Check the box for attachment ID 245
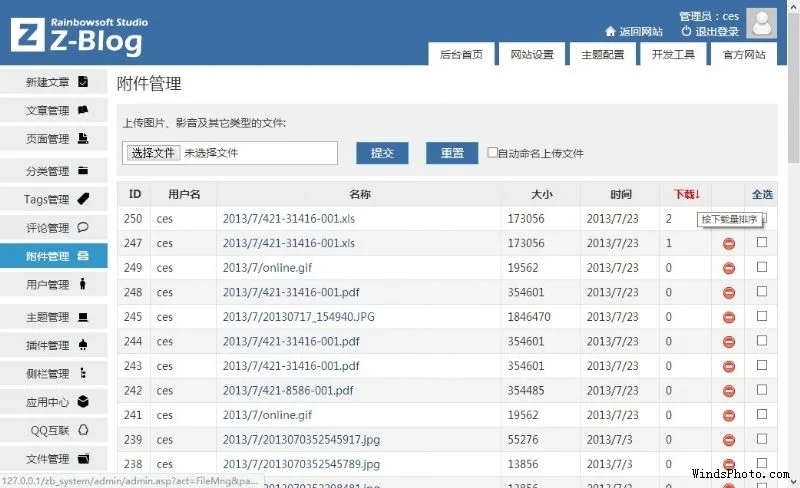The image size is (800, 488). [x=762, y=316]
